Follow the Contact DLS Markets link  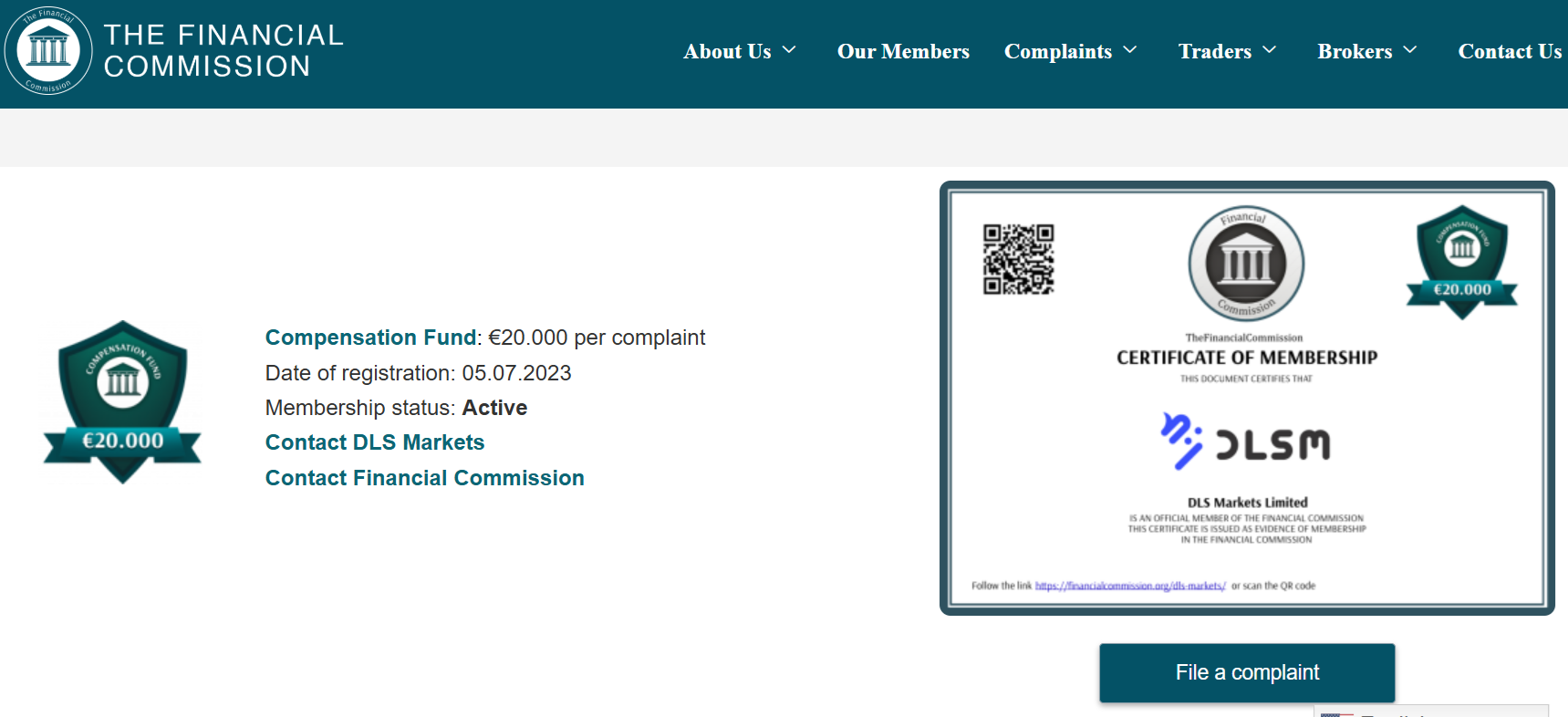(375, 442)
